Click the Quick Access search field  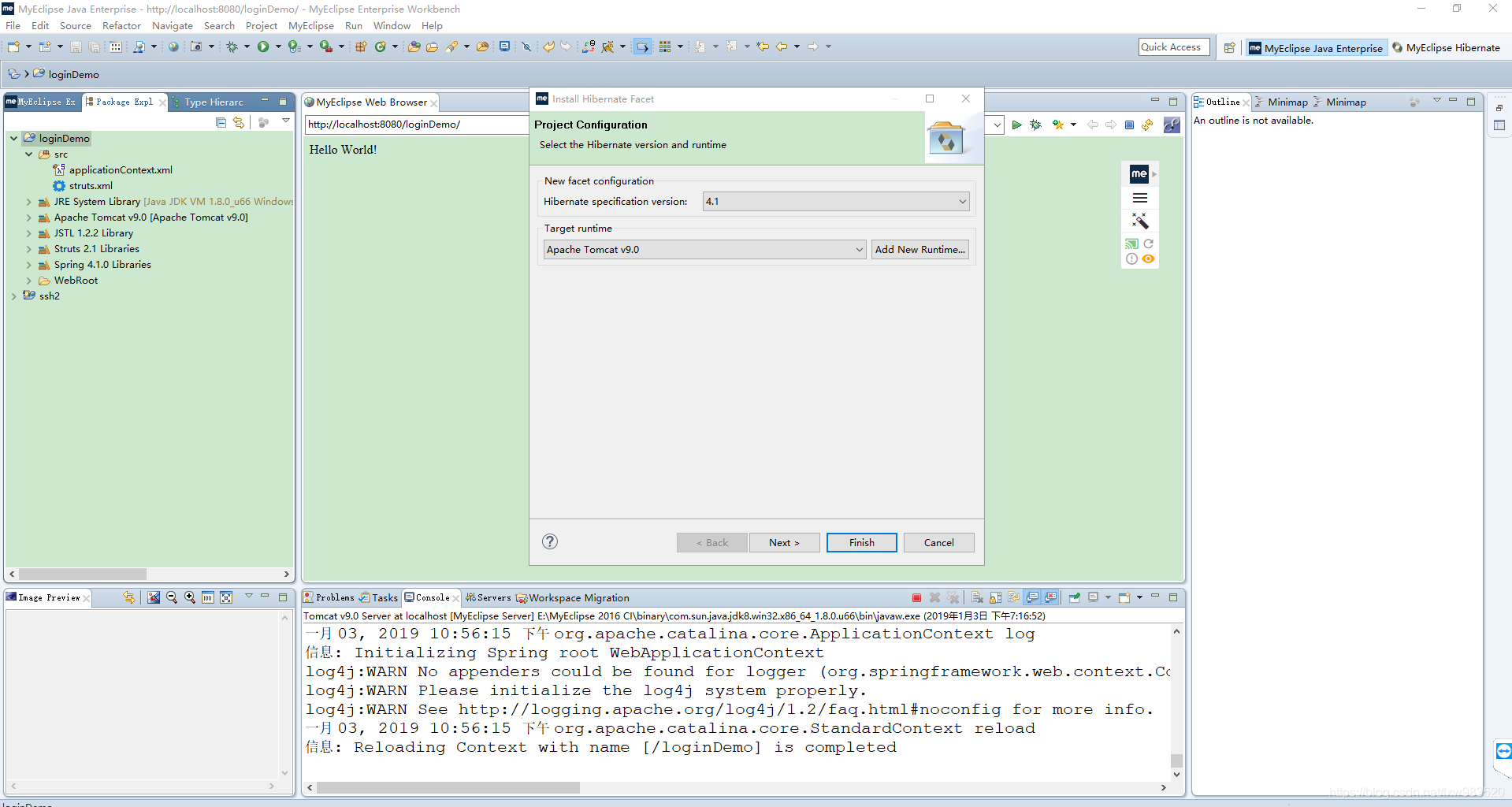tap(1174, 47)
